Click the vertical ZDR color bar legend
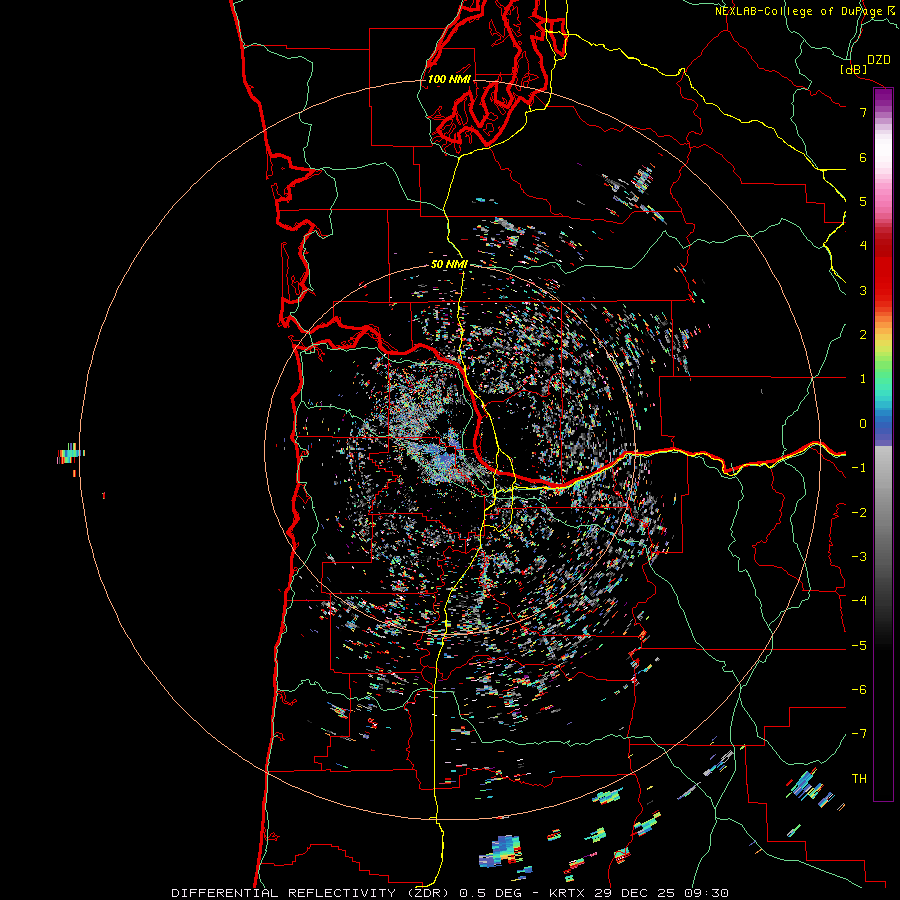The image size is (900, 900). pos(883,444)
